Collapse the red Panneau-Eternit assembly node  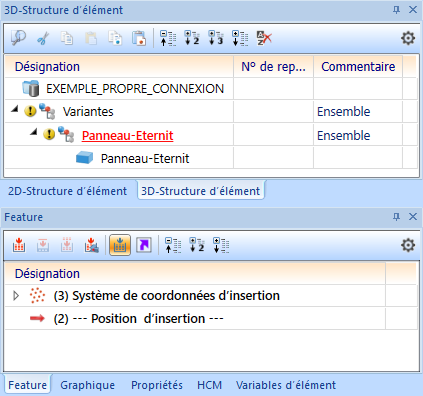pyautogui.click(x=33, y=133)
